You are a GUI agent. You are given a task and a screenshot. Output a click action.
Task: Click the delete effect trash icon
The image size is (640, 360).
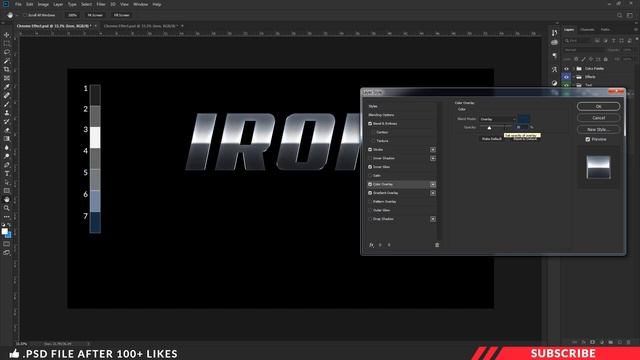[x=437, y=245]
